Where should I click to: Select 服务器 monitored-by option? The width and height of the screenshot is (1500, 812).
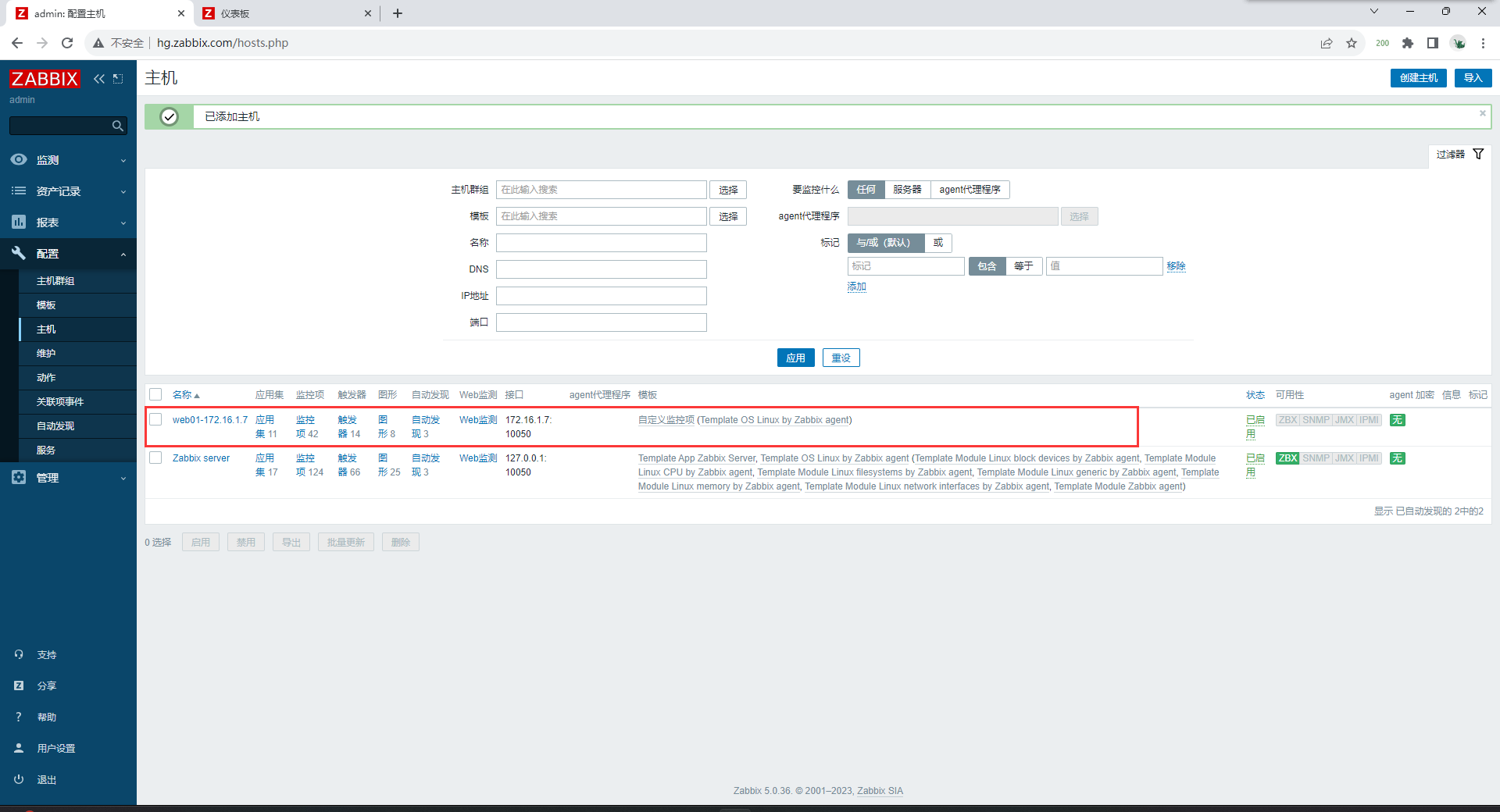907,190
